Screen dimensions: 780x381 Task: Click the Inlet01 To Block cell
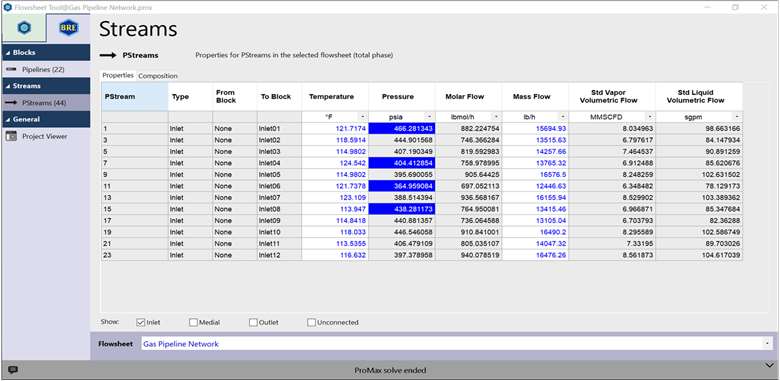280,128
